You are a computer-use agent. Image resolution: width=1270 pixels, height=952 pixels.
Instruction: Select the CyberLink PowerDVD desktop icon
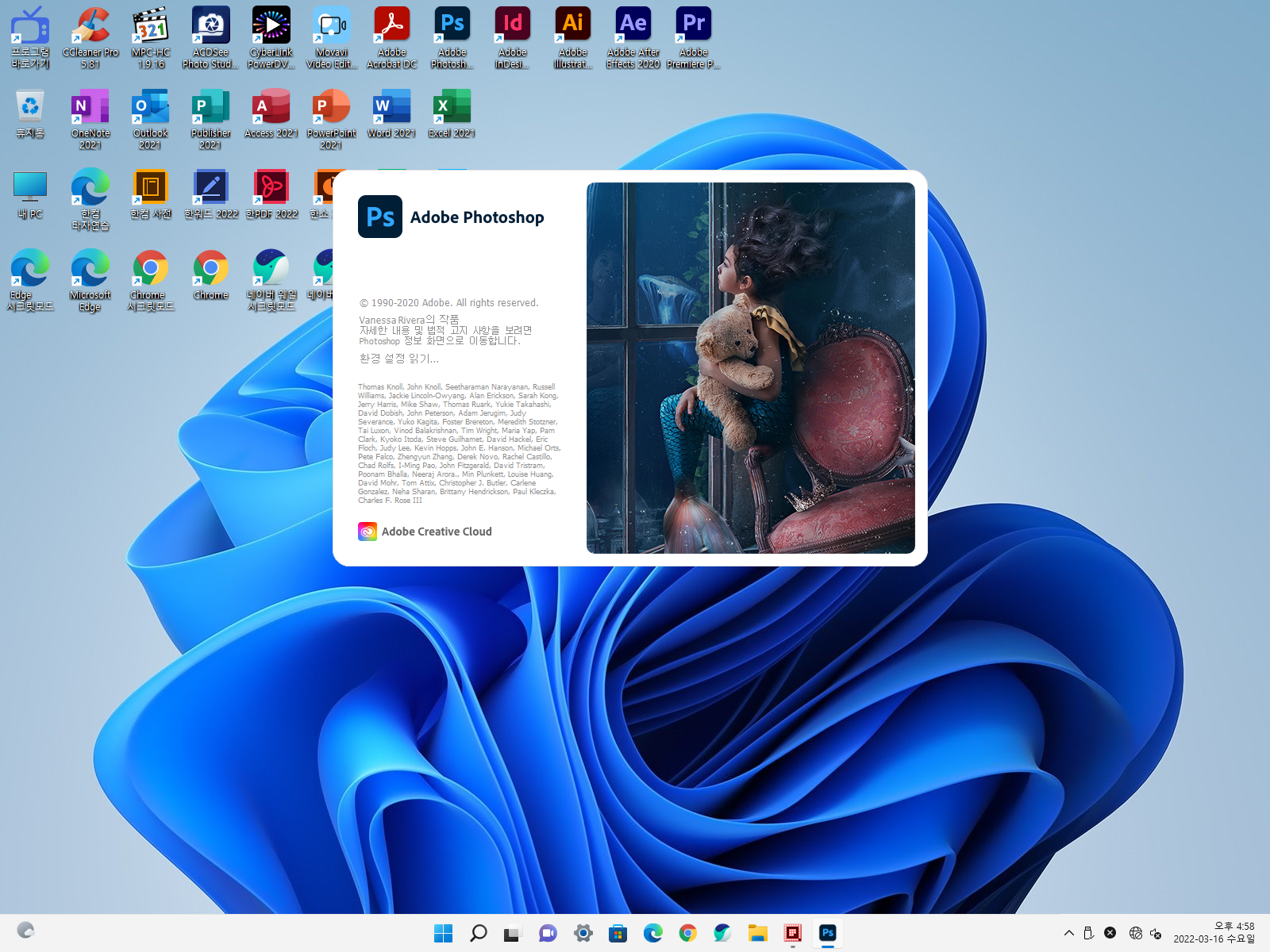click(x=271, y=37)
